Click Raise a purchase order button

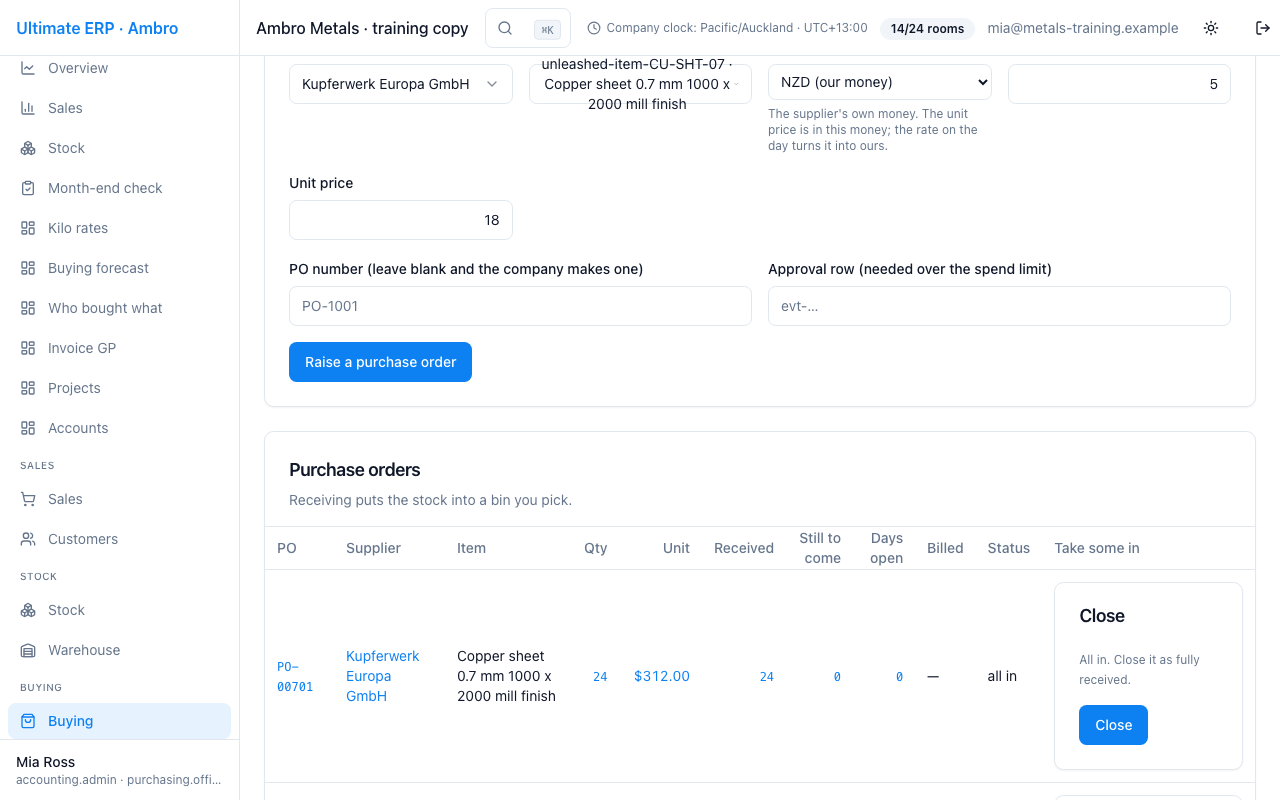click(x=380, y=362)
